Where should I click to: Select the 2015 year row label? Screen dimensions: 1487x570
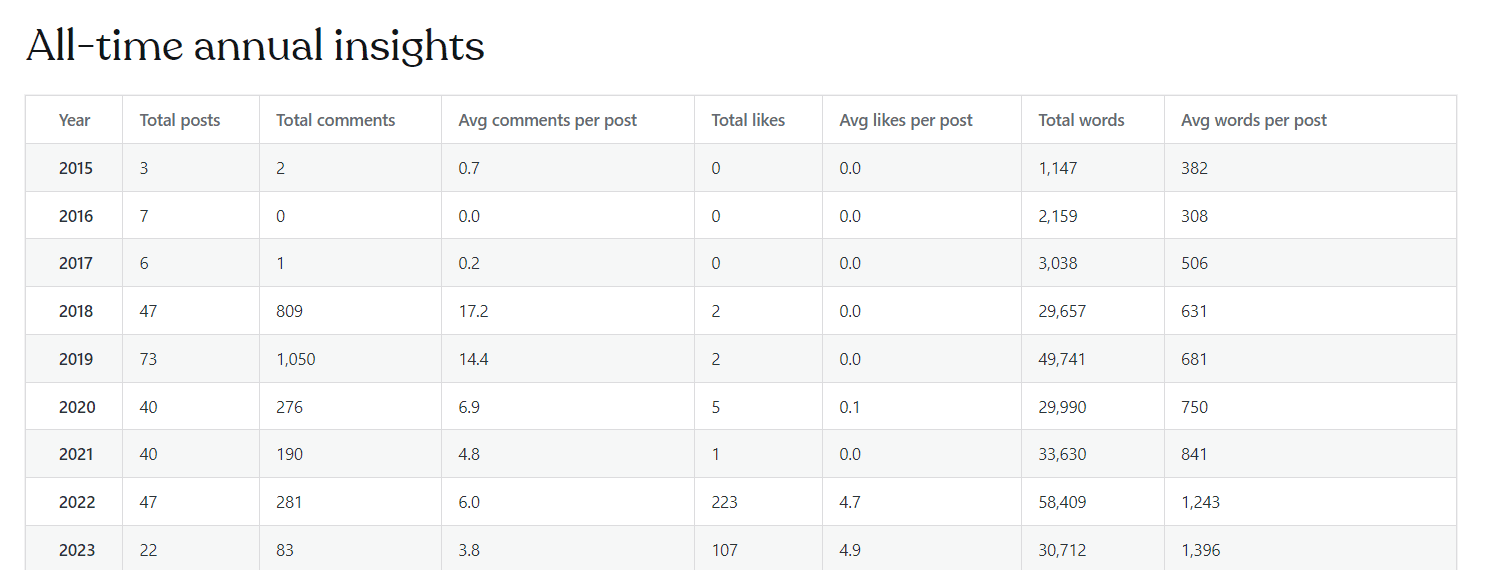tap(75, 168)
